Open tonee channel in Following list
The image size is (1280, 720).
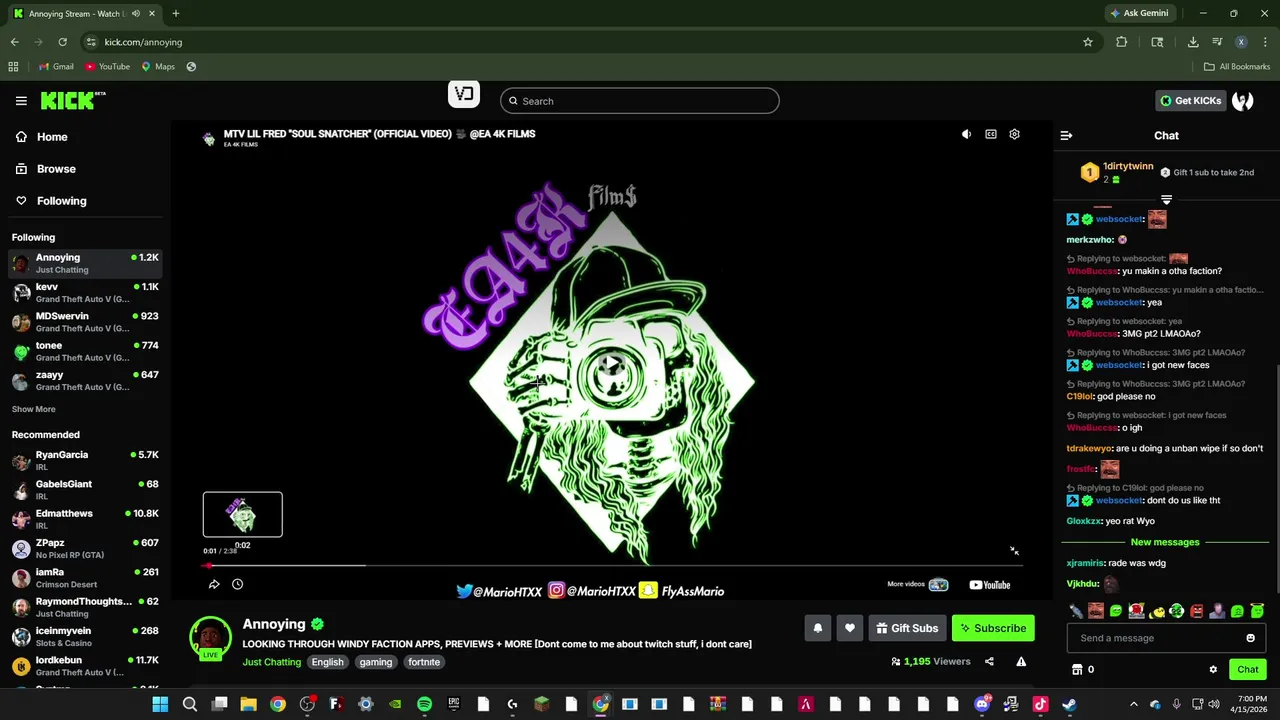pyautogui.click(x=85, y=351)
